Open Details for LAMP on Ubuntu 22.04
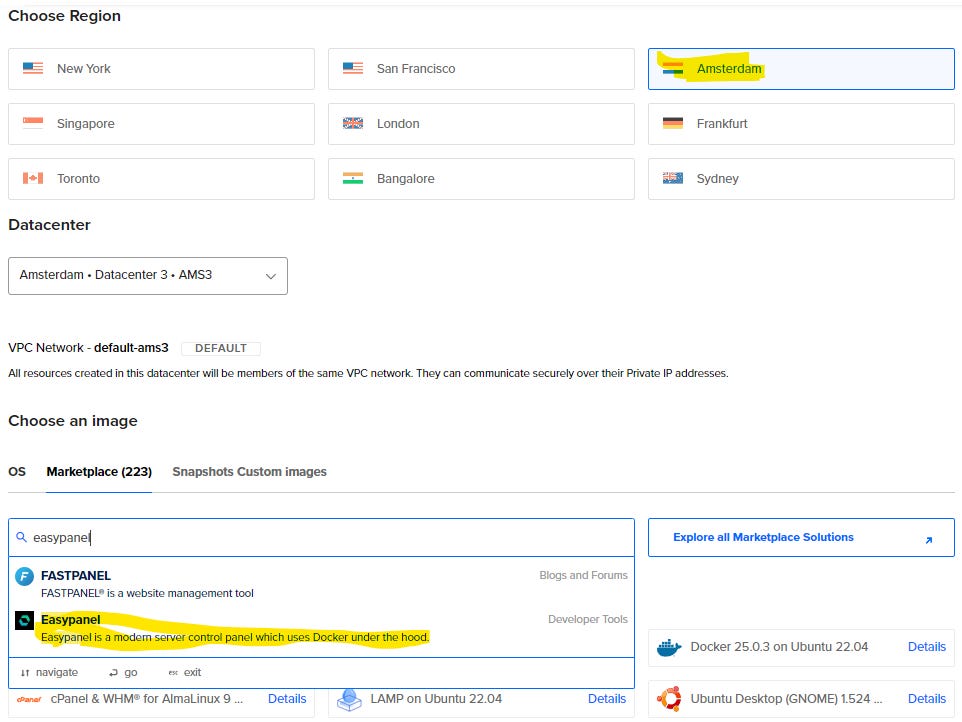The image size is (962, 722). pos(607,699)
